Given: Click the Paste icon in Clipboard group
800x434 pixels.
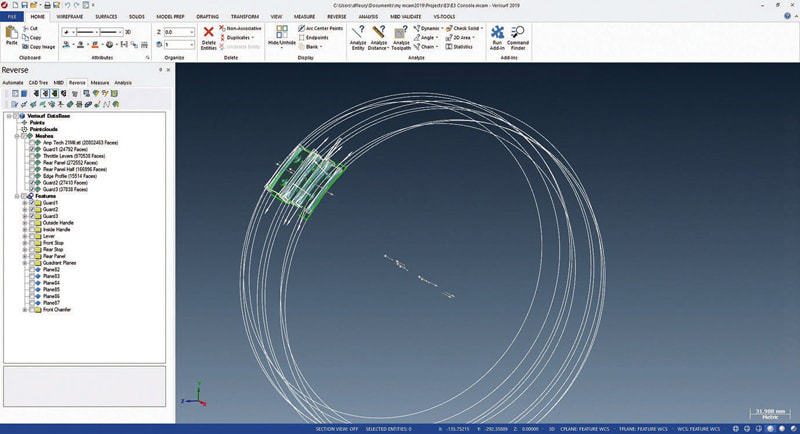Looking at the screenshot, I should coord(11,33).
